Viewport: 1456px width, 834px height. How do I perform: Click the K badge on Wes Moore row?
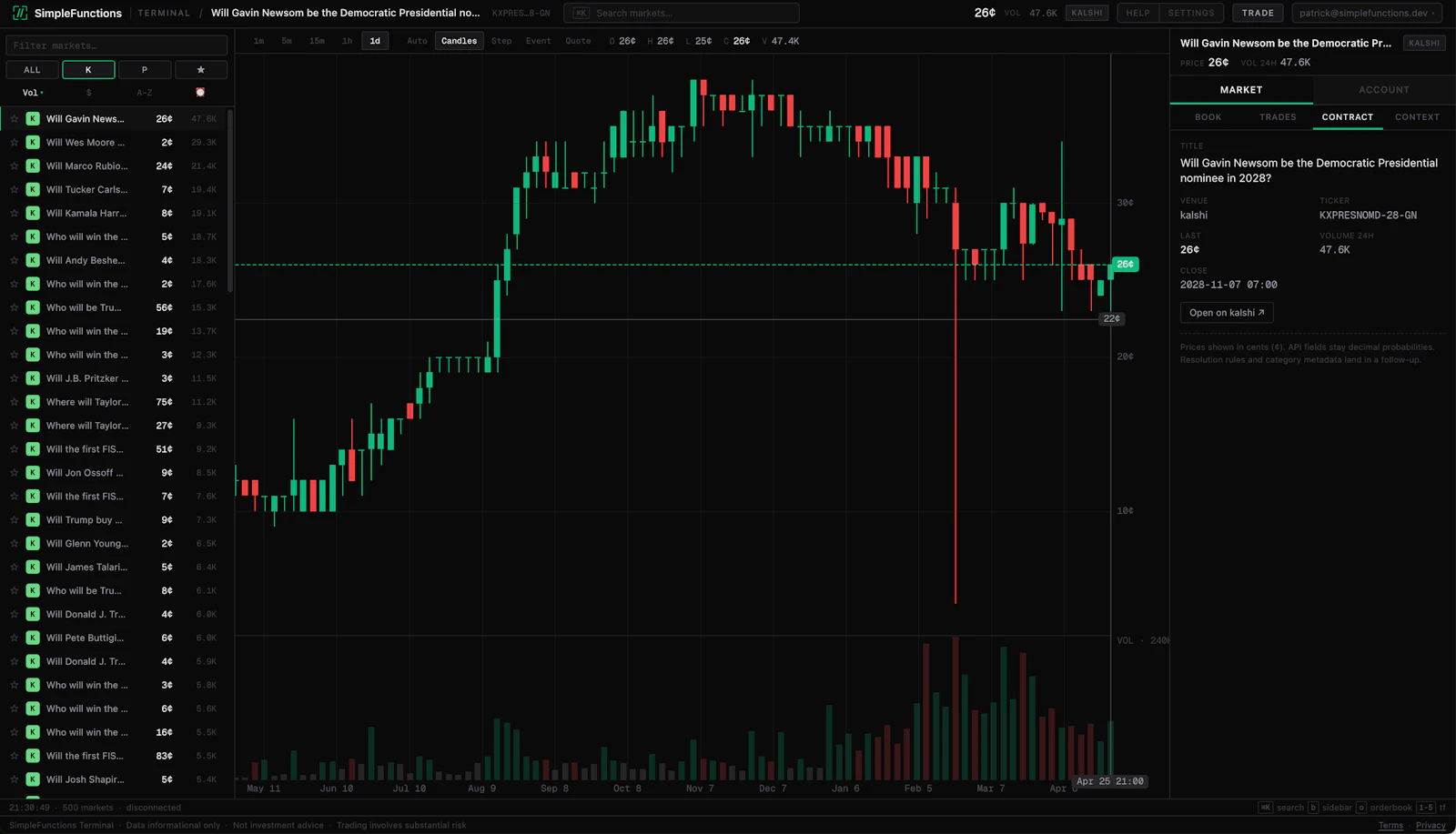pyautogui.click(x=33, y=143)
